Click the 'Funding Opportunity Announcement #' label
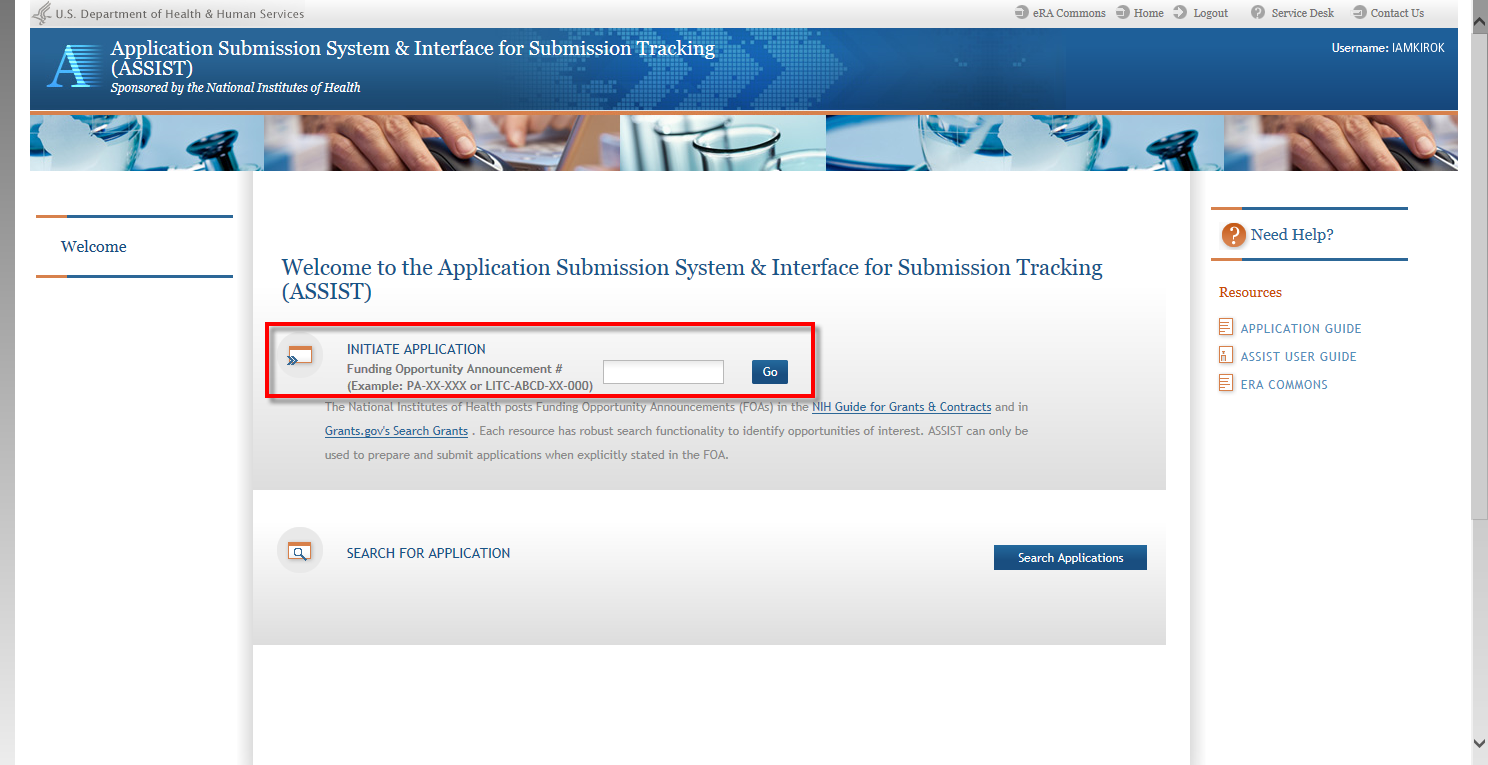The height and width of the screenshot is (765, 1488). coord(454,369)
